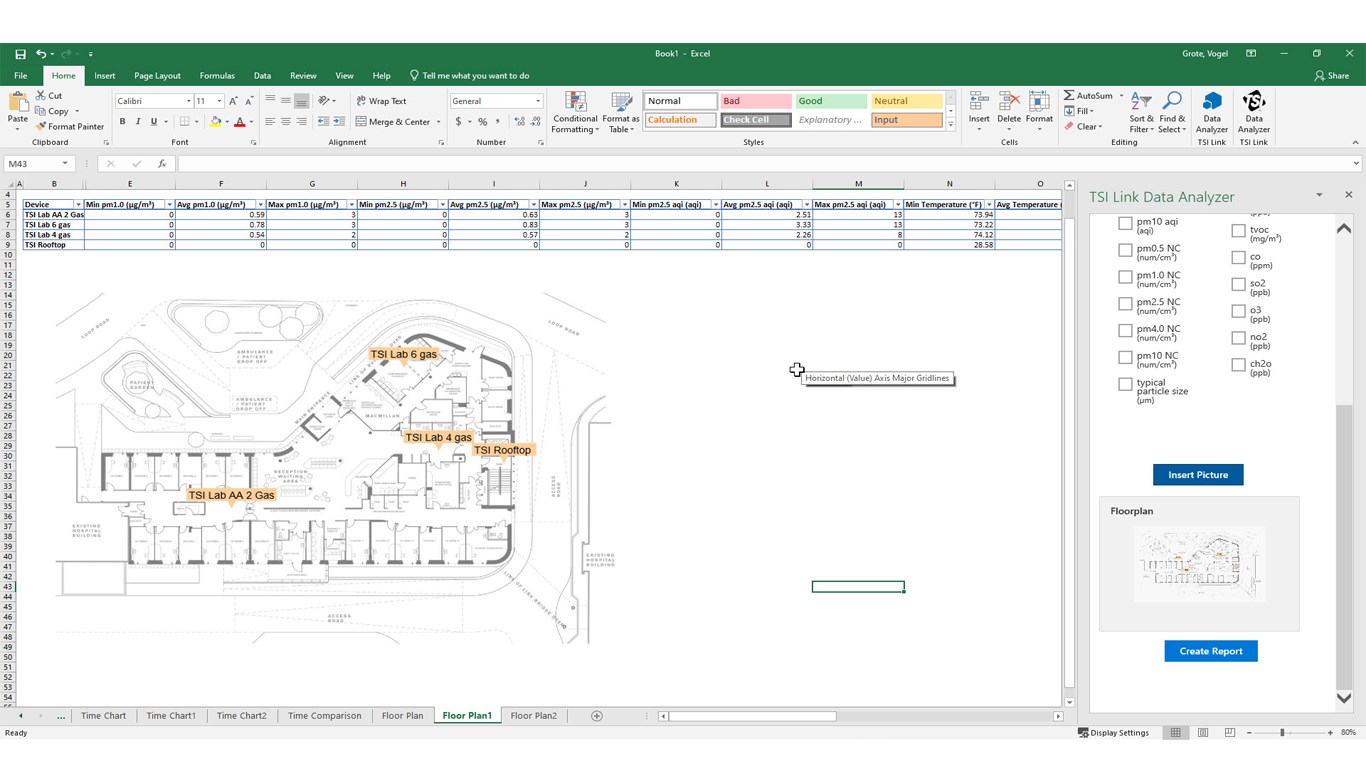Open Format as Table gallery
This screenshot has height=768, width=1366.
pyautogui.click(x=621, y=112)
